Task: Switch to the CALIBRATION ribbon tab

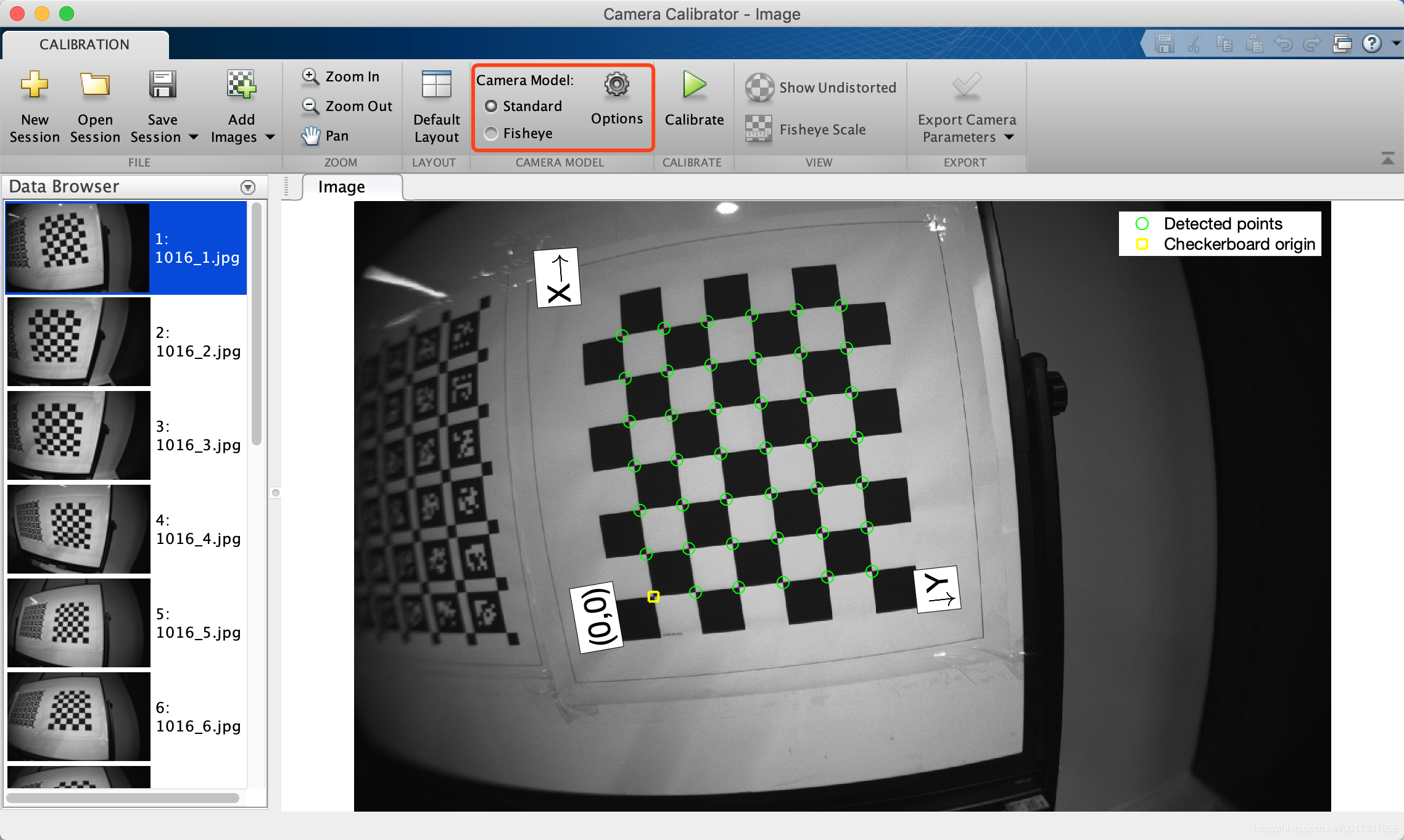Action: tap(85, 44)
